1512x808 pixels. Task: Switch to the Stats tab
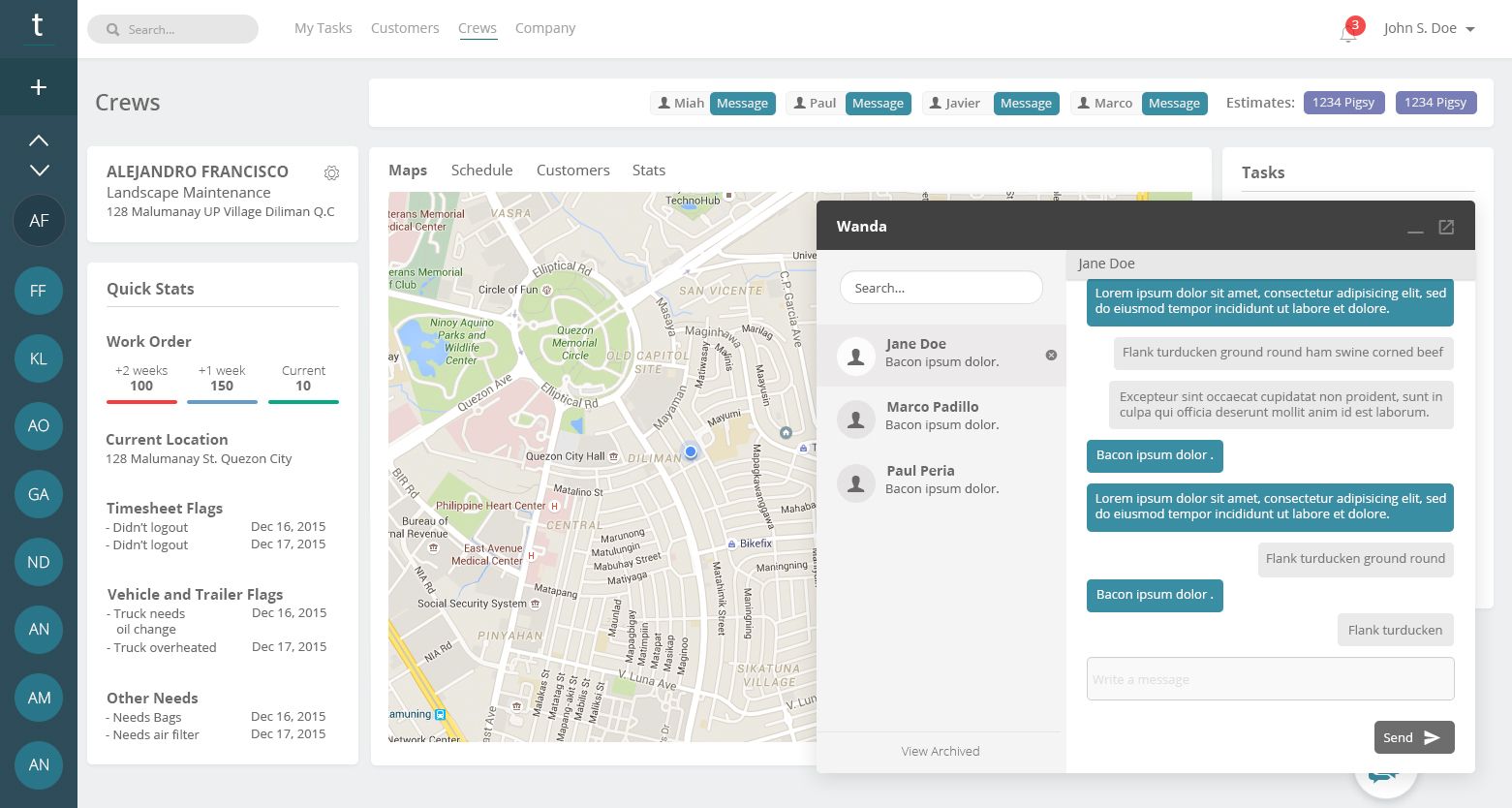point(649,170)
